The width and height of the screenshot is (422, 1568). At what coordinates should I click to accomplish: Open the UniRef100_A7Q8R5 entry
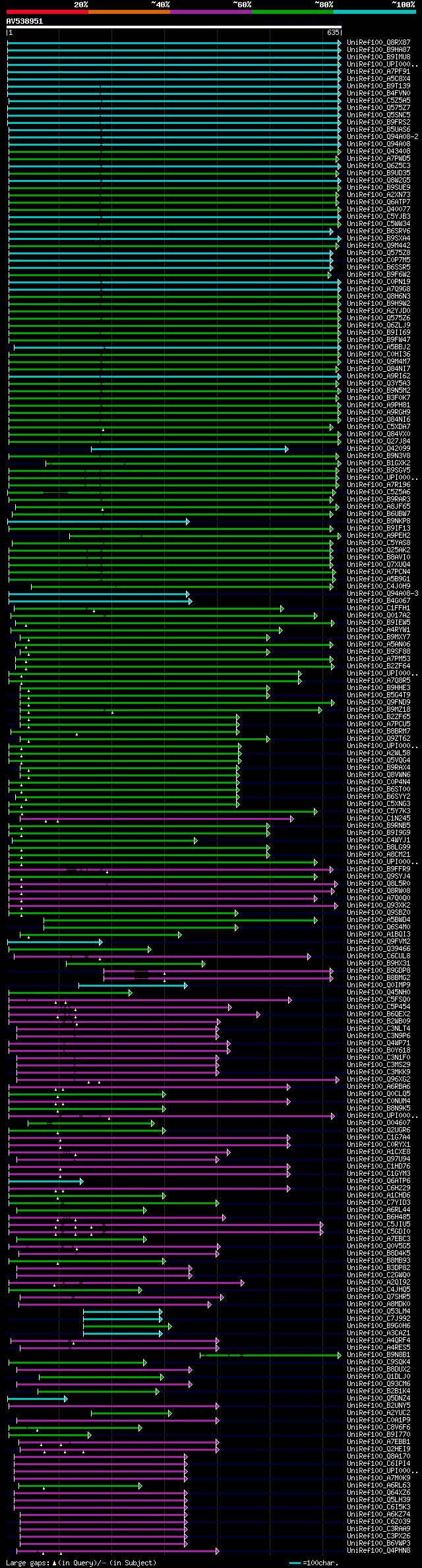378,681
